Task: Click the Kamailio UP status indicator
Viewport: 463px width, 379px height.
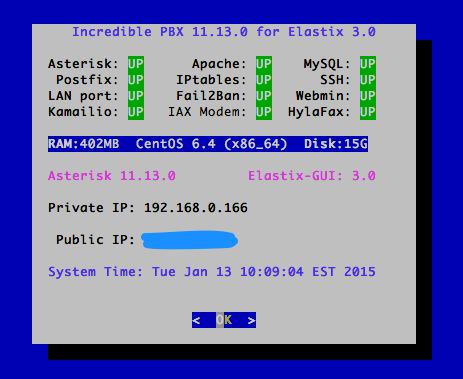Action: 136,112
